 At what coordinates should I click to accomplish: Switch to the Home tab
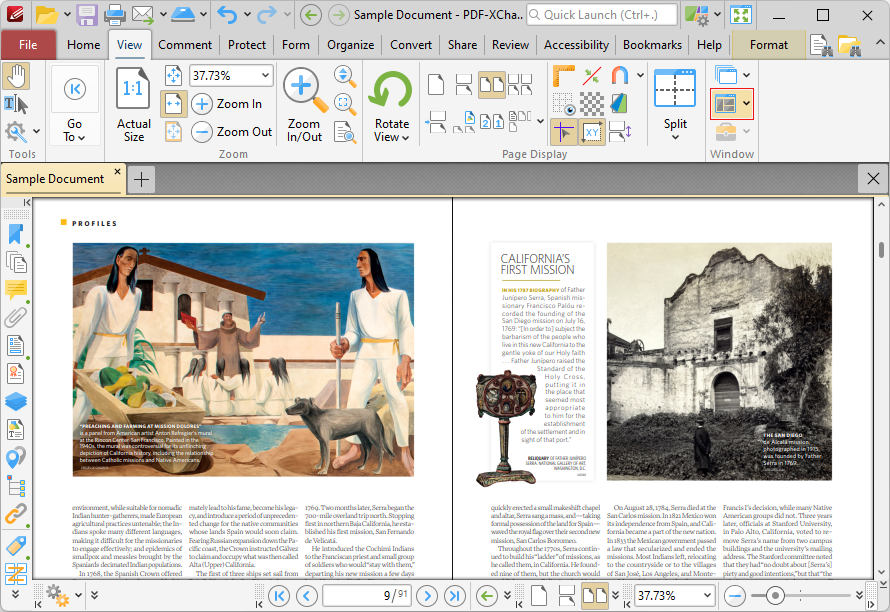(83, 45)
